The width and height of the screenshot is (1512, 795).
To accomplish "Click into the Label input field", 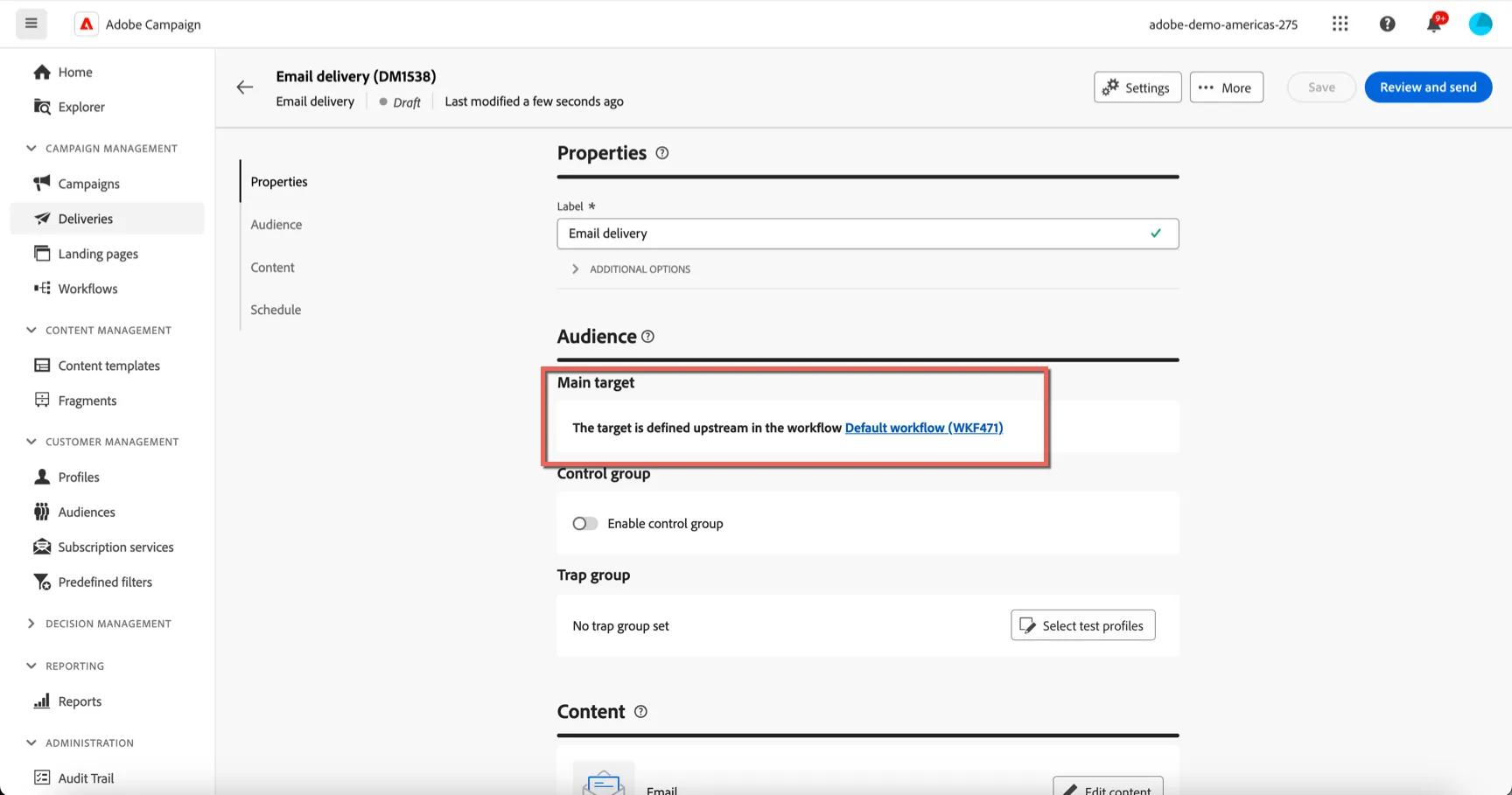I will (868, 234).
